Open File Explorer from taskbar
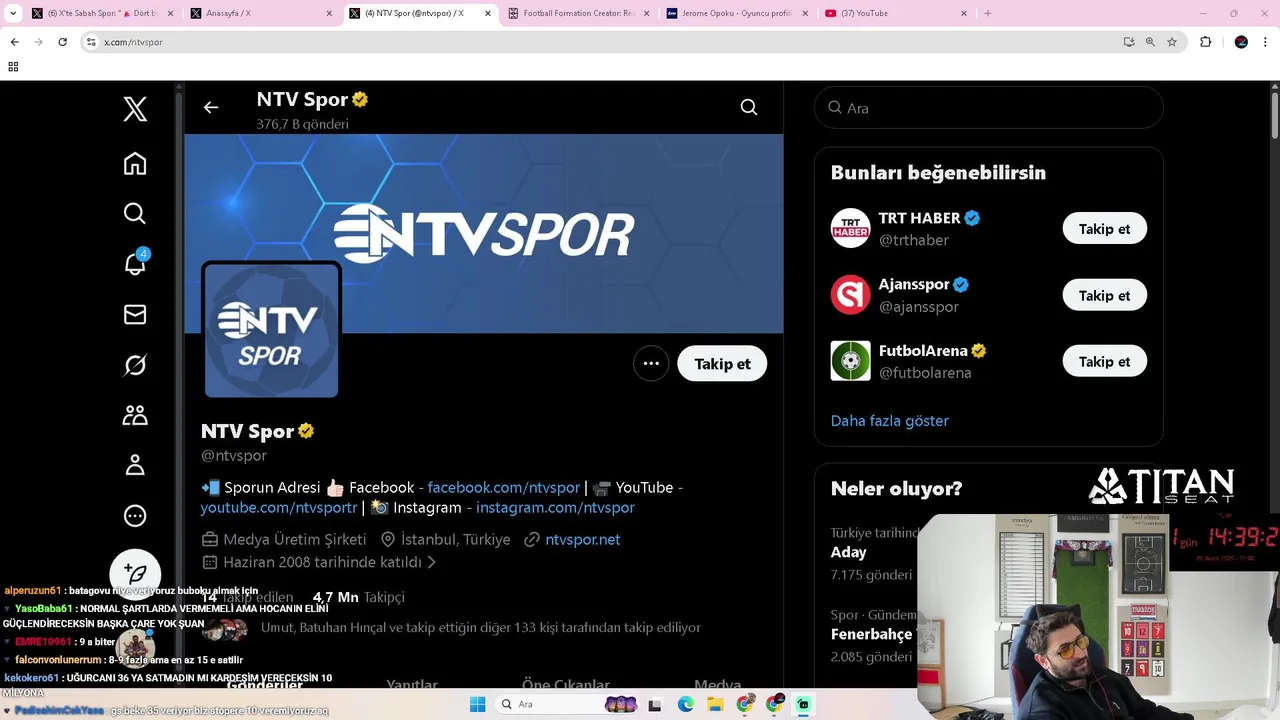This screenshot has height=720, width=1280. click(715, 704)
